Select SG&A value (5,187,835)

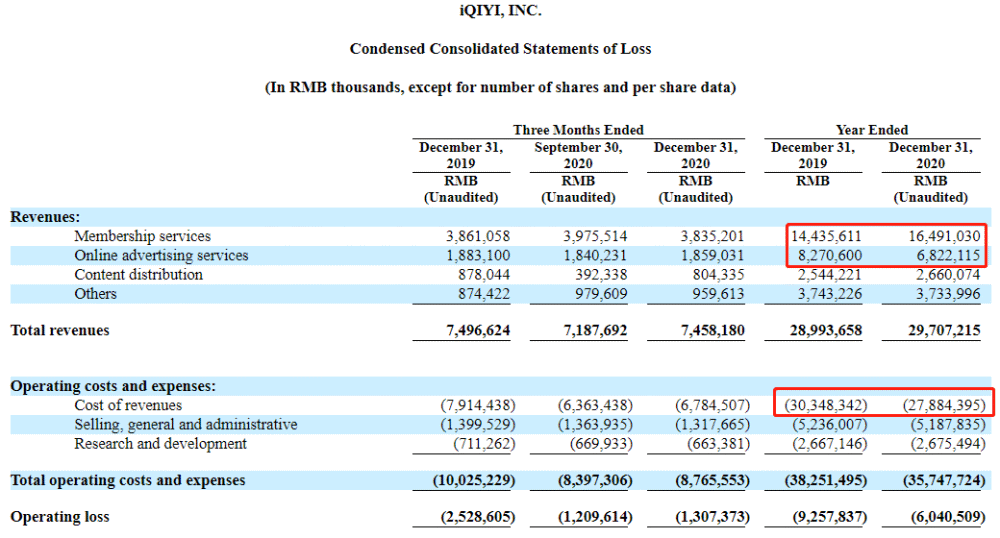tap(948, 425)
